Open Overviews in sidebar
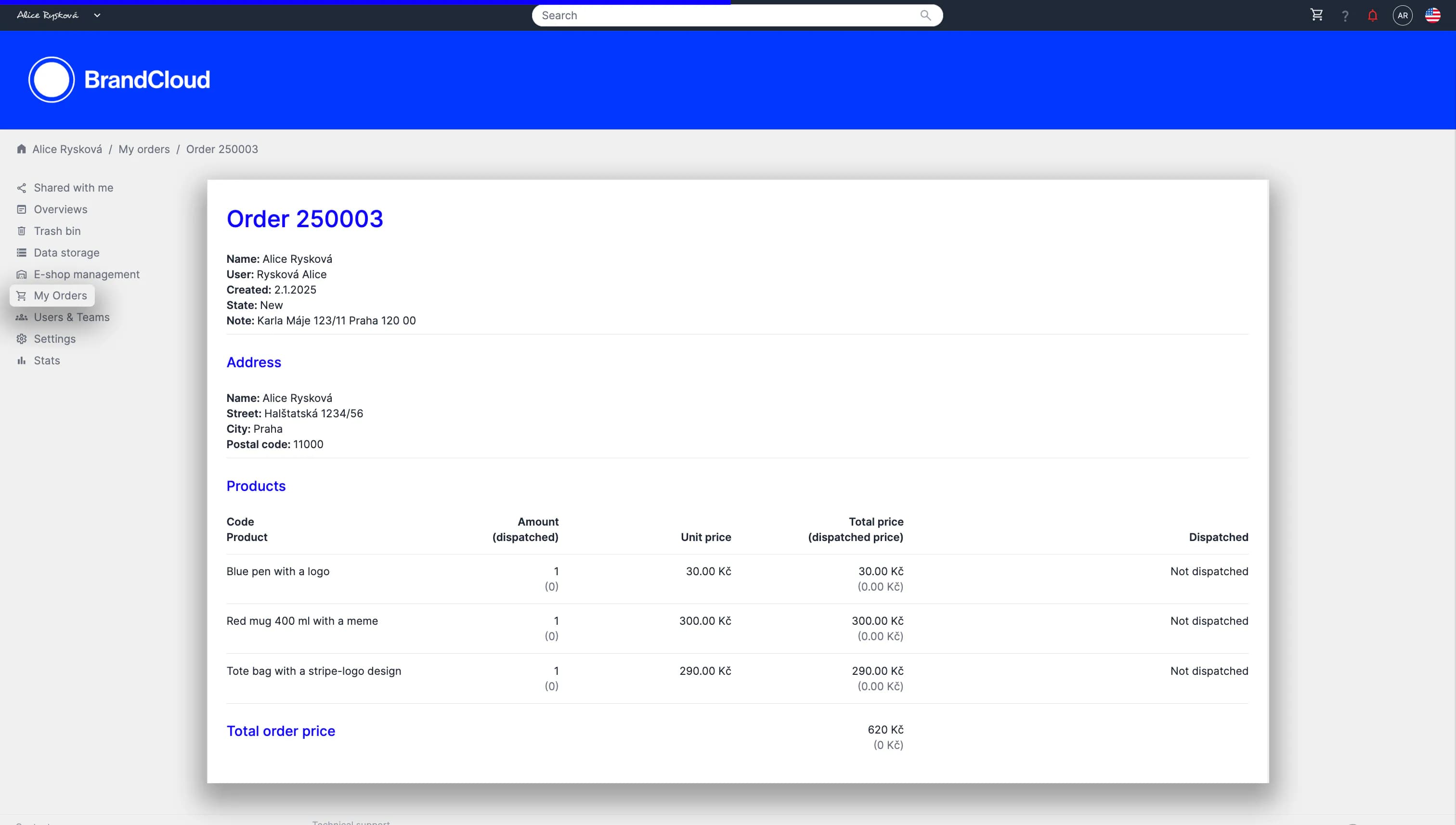This screenshot has width=1456, height=825. click(x=60, y=210)
